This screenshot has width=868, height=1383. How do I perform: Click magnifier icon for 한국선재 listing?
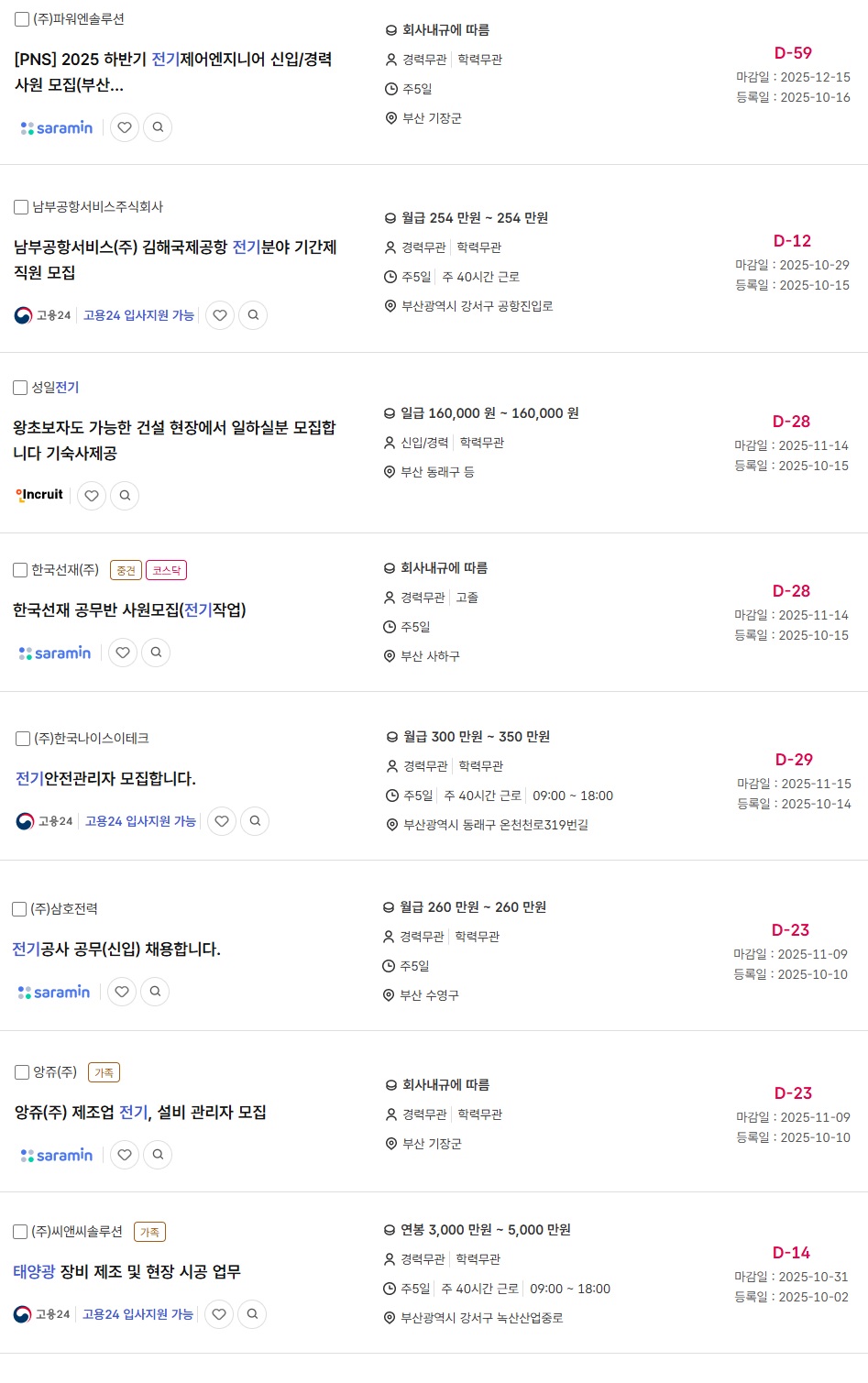click(x=156, y=653)
